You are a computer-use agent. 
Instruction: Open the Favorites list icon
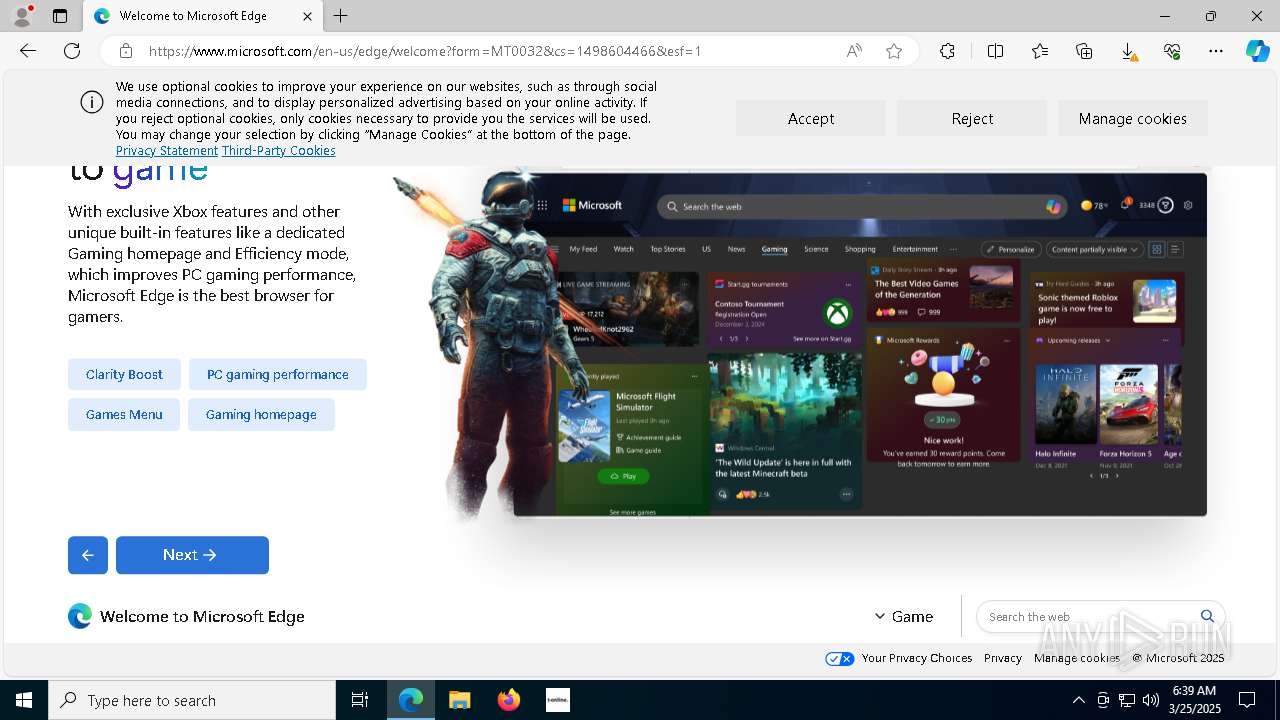tap(1040, 51)
